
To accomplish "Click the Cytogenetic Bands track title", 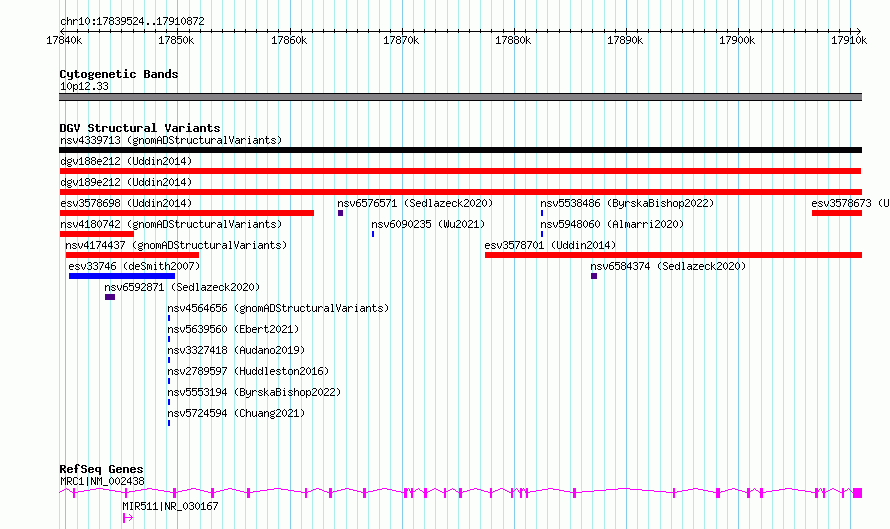I will (119, 74).
